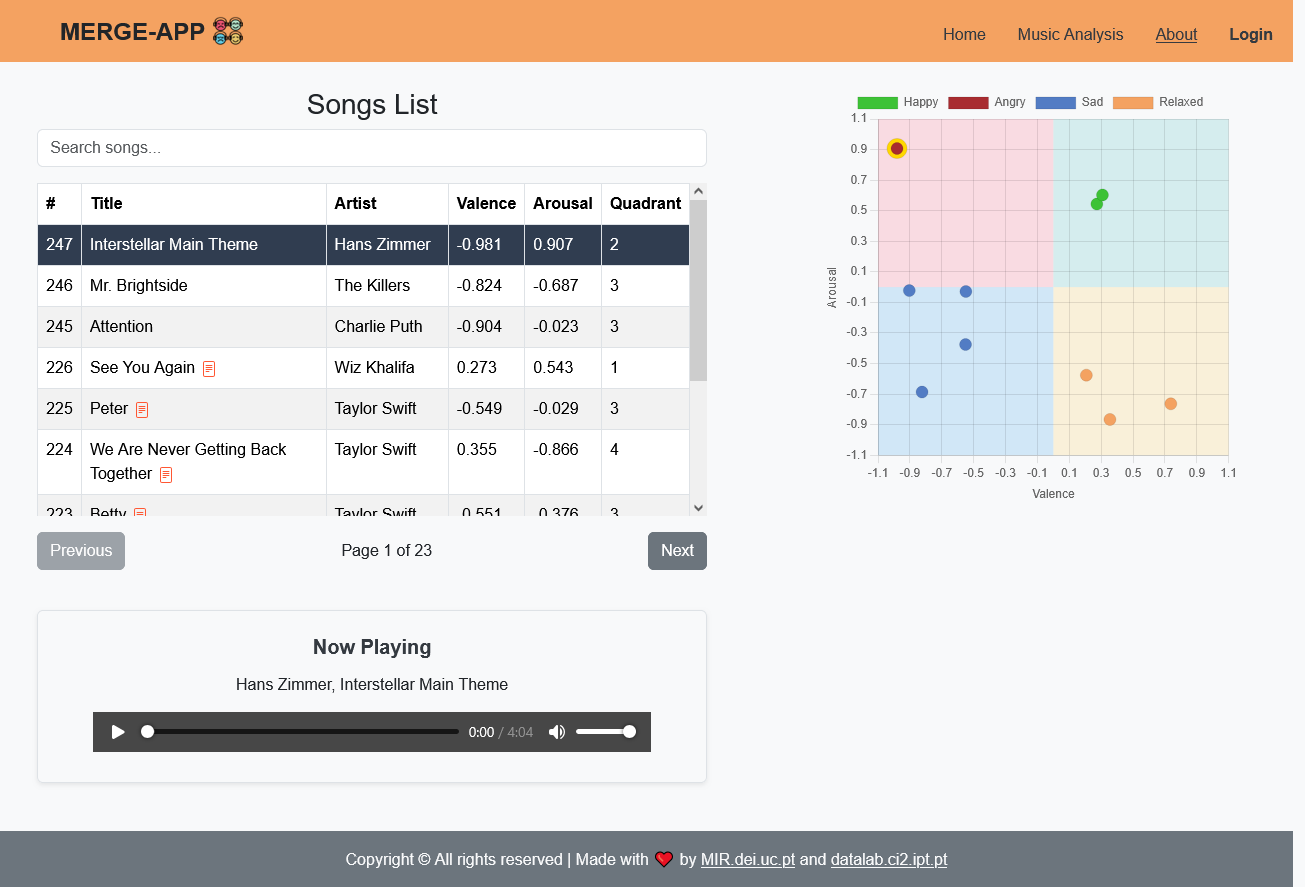The height and width of the screenshot is (887, 1305).
Task: Click the Login link in the navbar
Action: coord(1251,34)
